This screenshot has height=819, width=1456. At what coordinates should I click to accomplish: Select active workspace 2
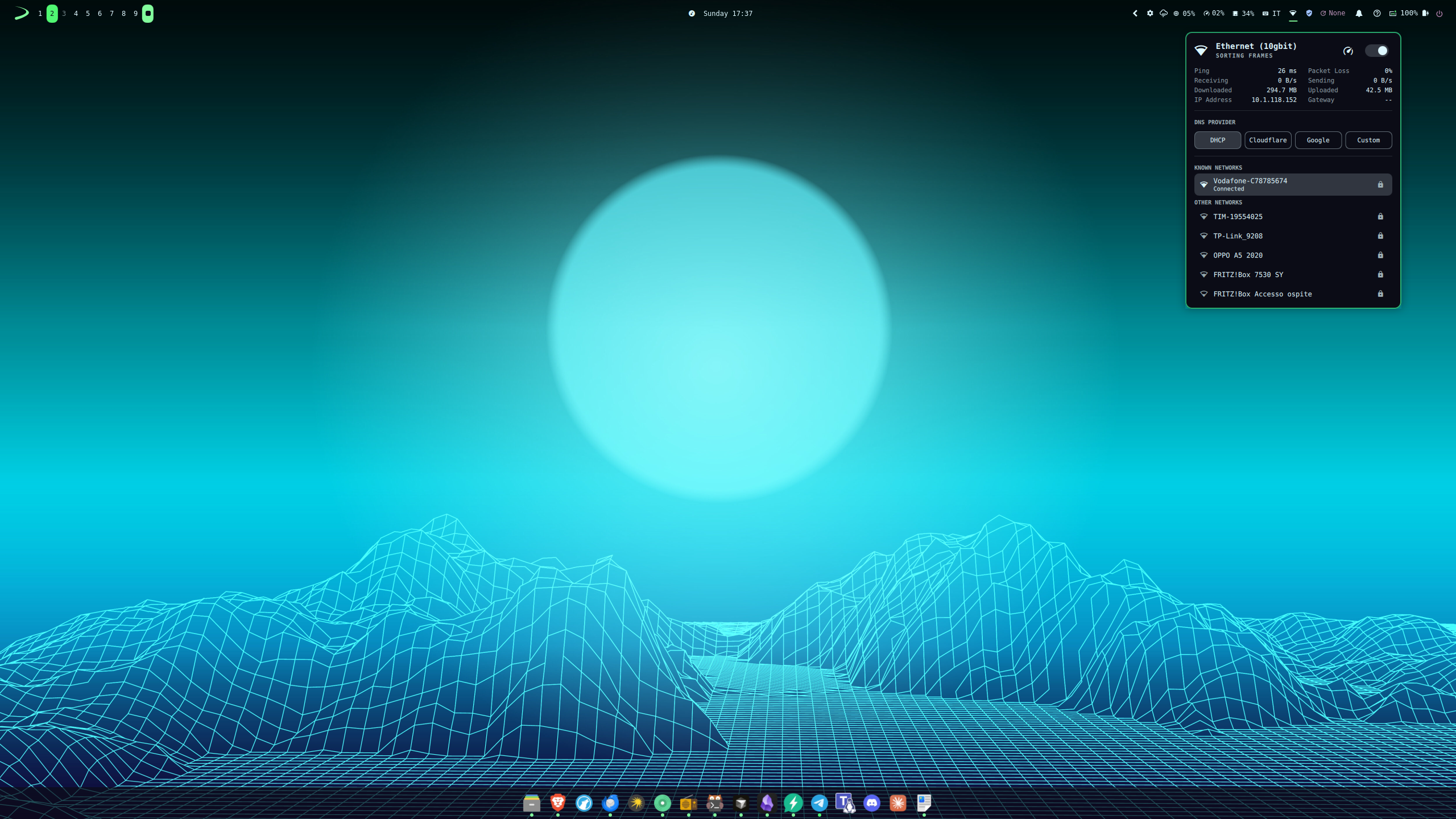tap(52, 13)
